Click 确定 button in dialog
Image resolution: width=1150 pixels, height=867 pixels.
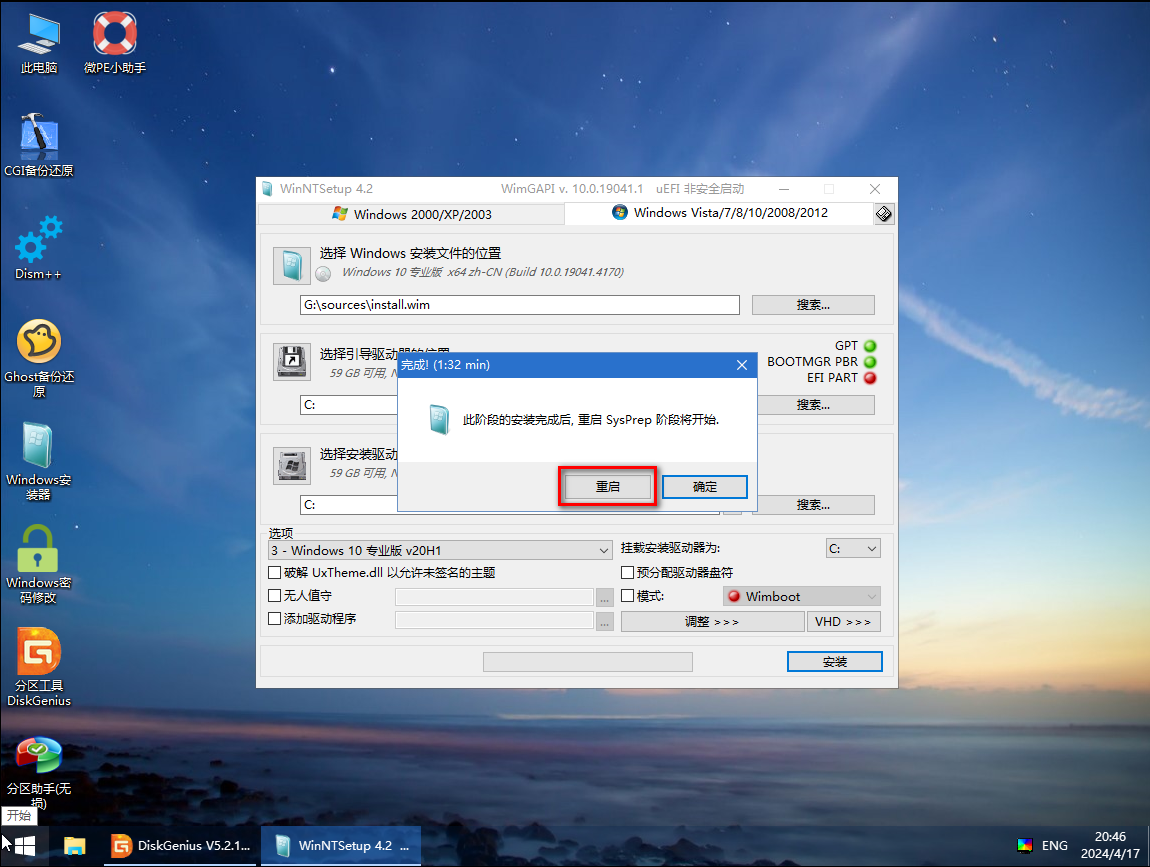[705, 486]
